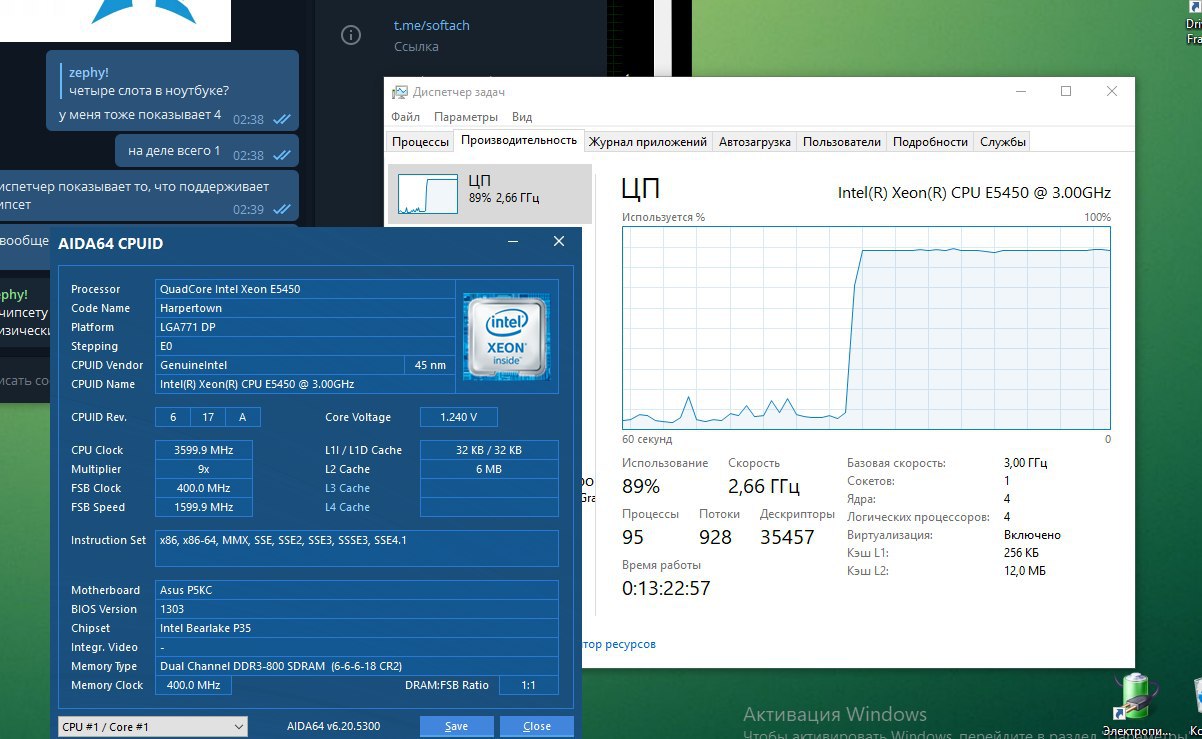Viewport: 1202px width, 739px height.
Task: Click the Platform value LGA771 DP
Action: [305, 327]
